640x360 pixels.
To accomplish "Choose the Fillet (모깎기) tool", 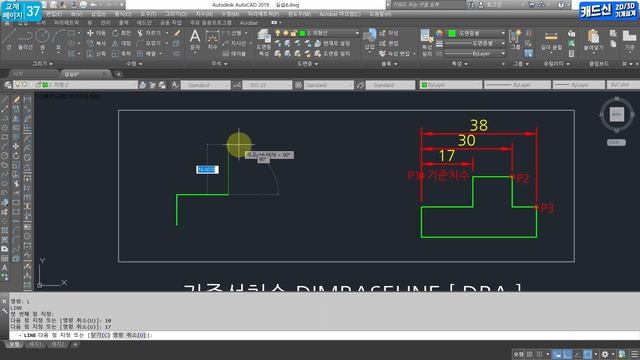I will point(149,43).
